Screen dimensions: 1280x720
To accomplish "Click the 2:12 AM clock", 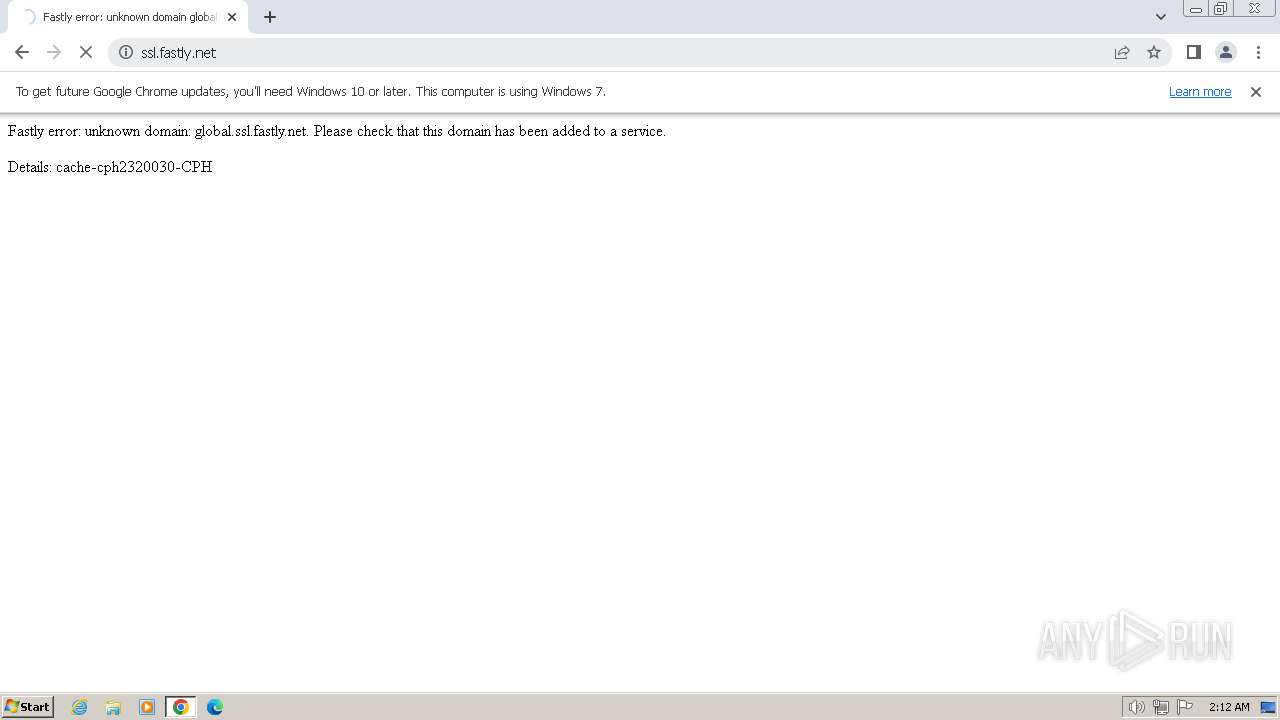I will coord(1229,707).
